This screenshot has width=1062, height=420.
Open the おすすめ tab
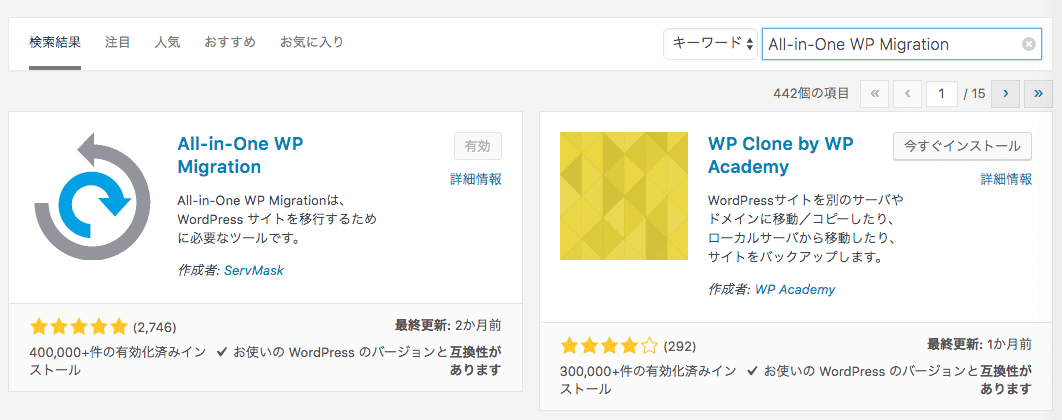click(230, 42)
